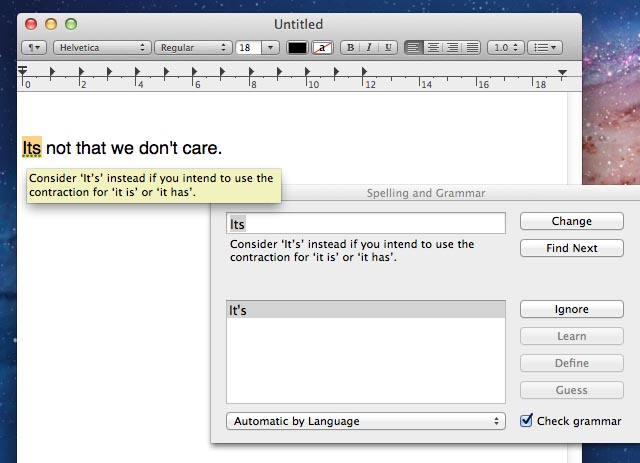Open the paragraph styles menu

tap(34, 47)
